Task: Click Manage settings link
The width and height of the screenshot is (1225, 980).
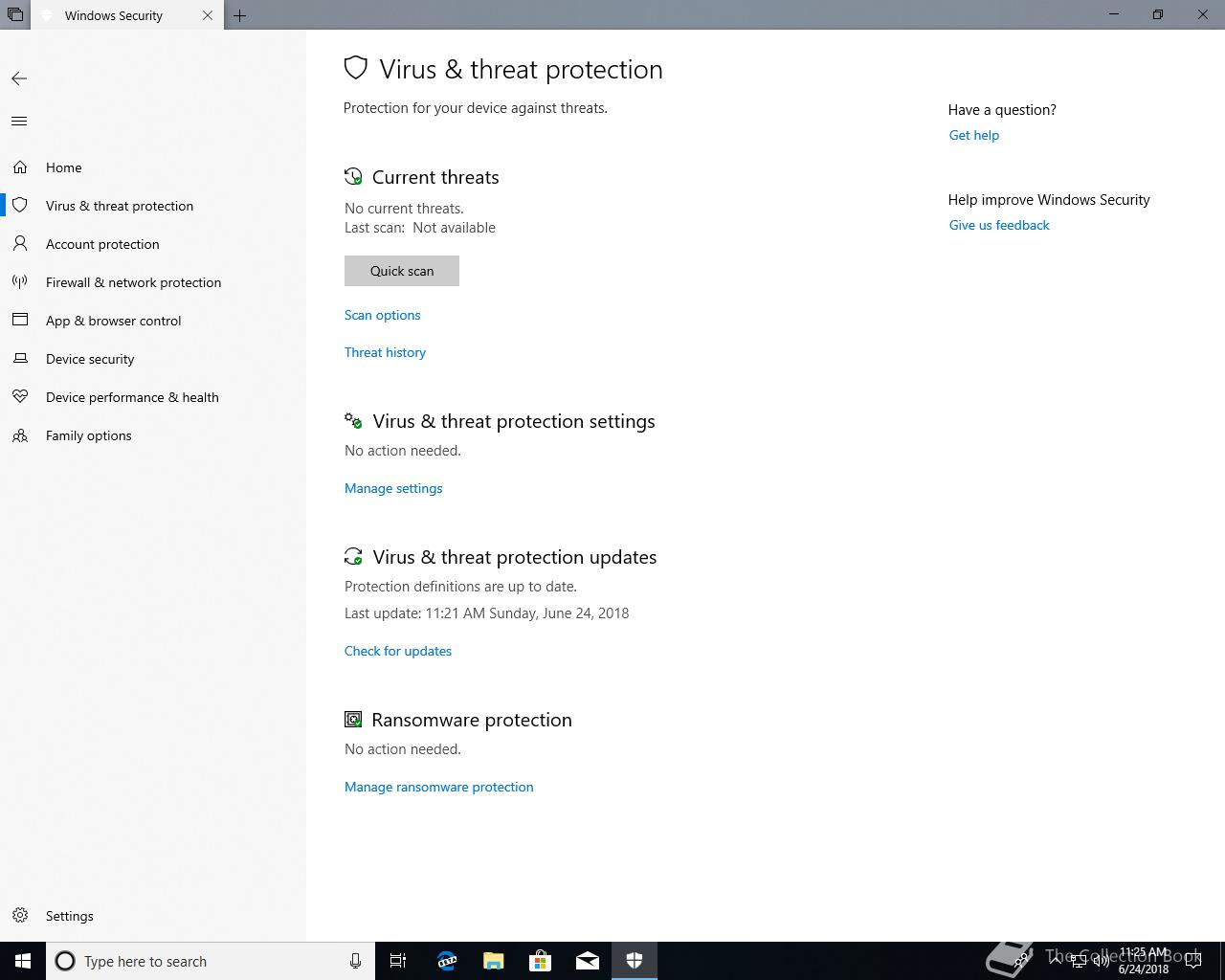Action: pyautogui.click(x=393, y=488)
